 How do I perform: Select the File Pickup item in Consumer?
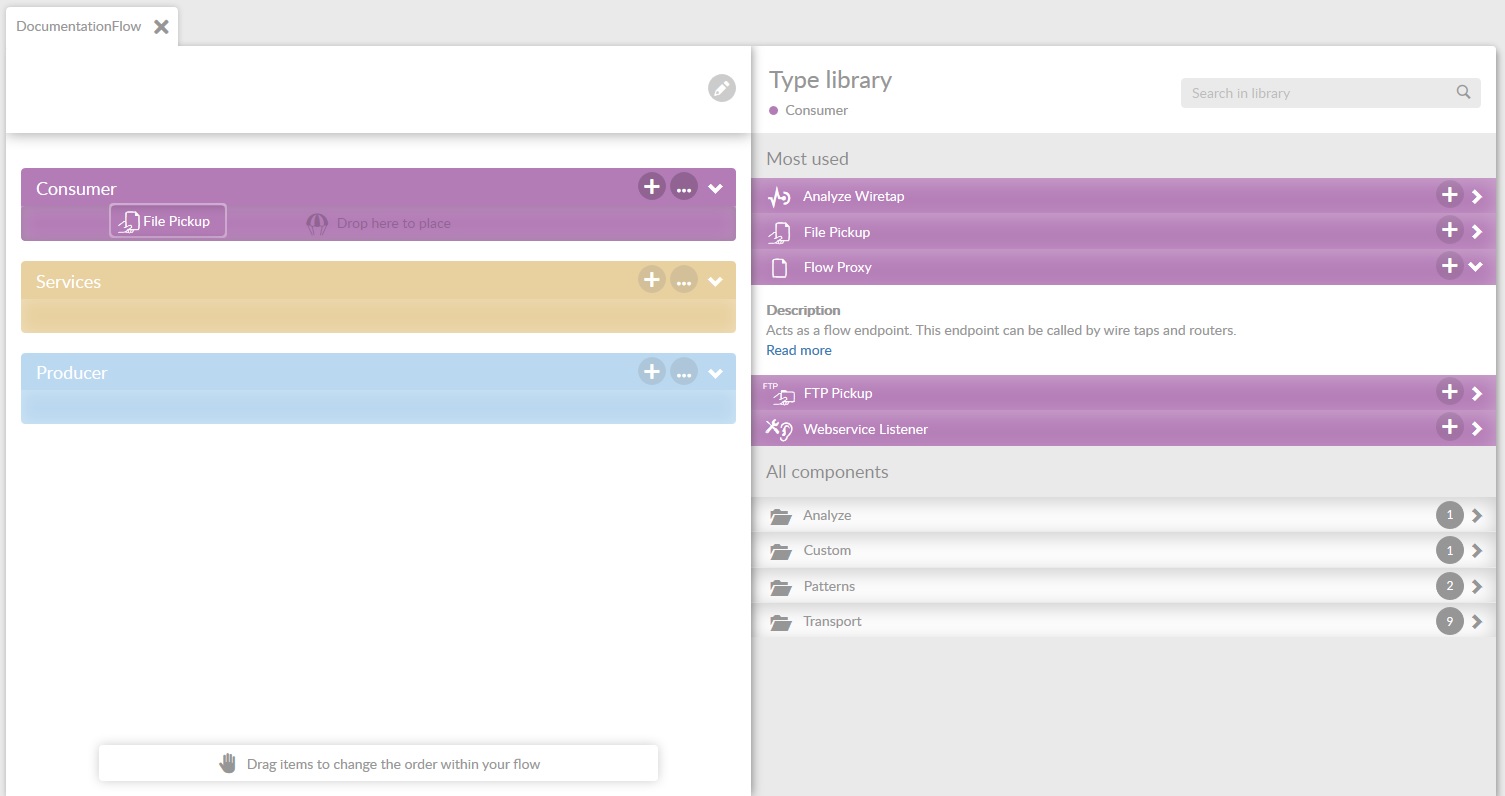(168, 221)
